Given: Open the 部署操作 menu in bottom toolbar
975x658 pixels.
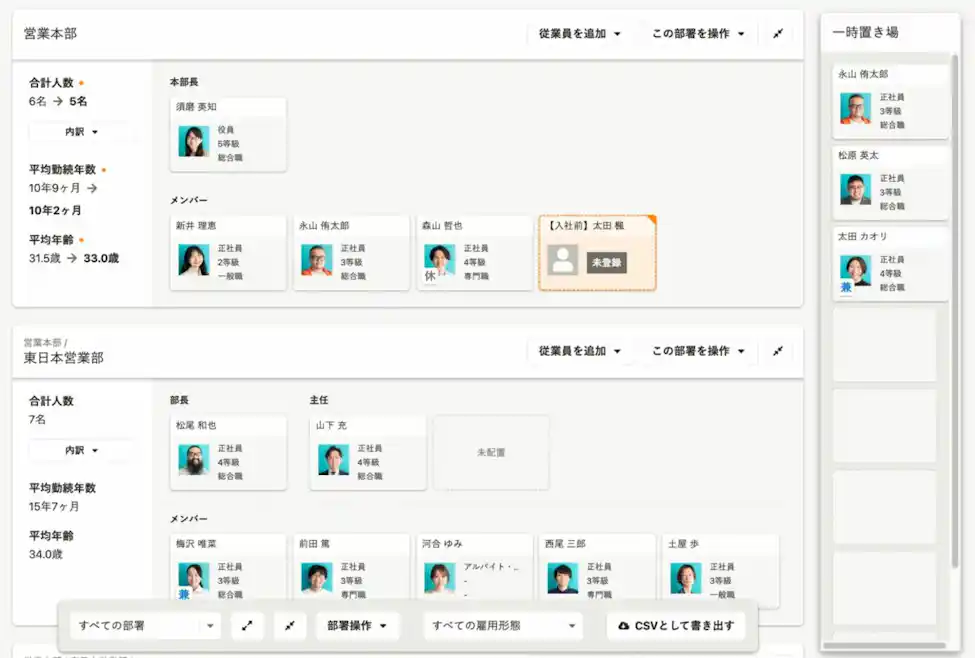Looking at the screenshot, I should 357,625.
